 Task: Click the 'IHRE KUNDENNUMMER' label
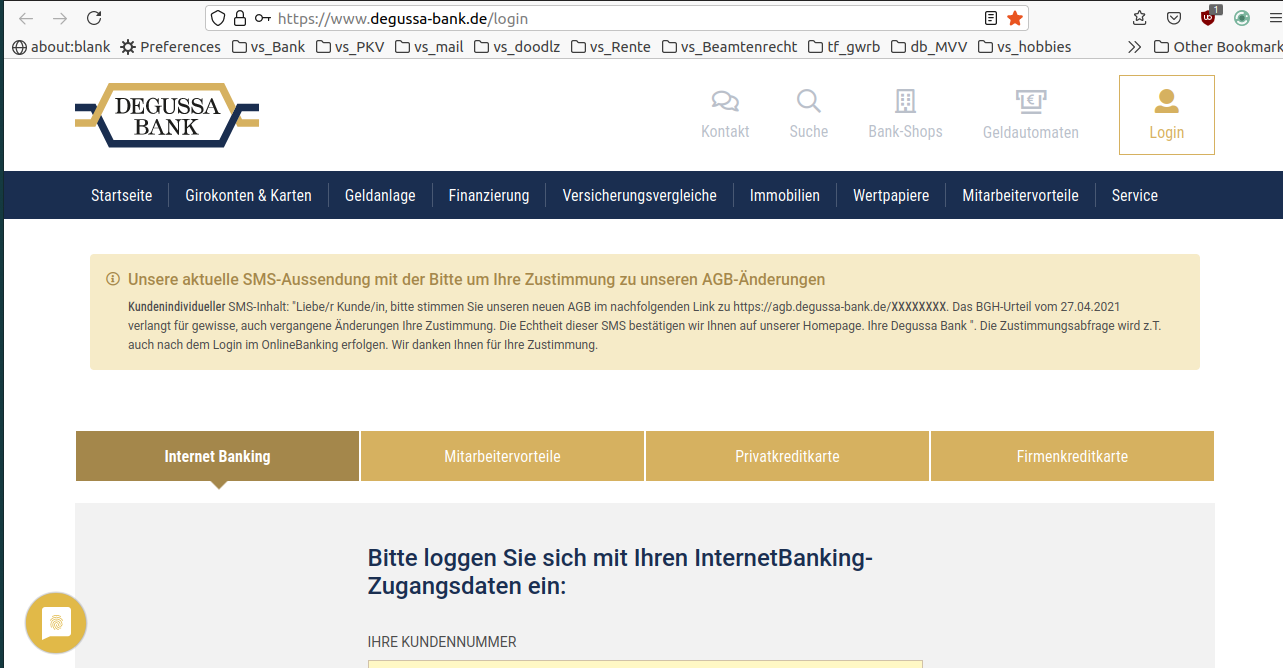tap(442, 642)
